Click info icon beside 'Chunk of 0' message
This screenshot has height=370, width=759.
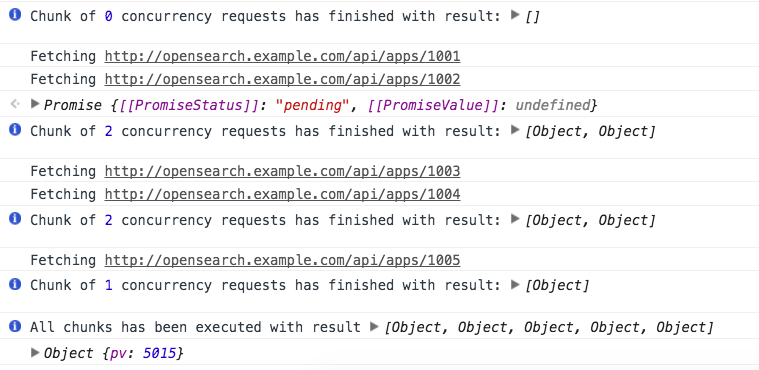[15, 15]
